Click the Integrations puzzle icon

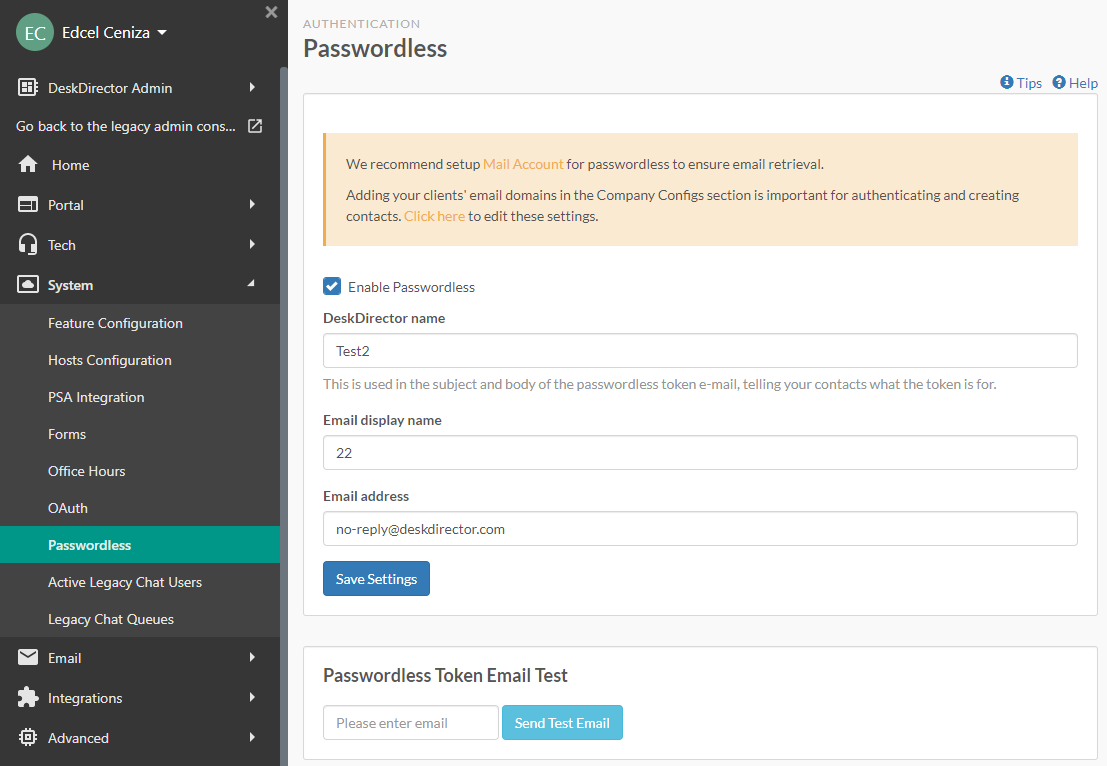[28, 698]
